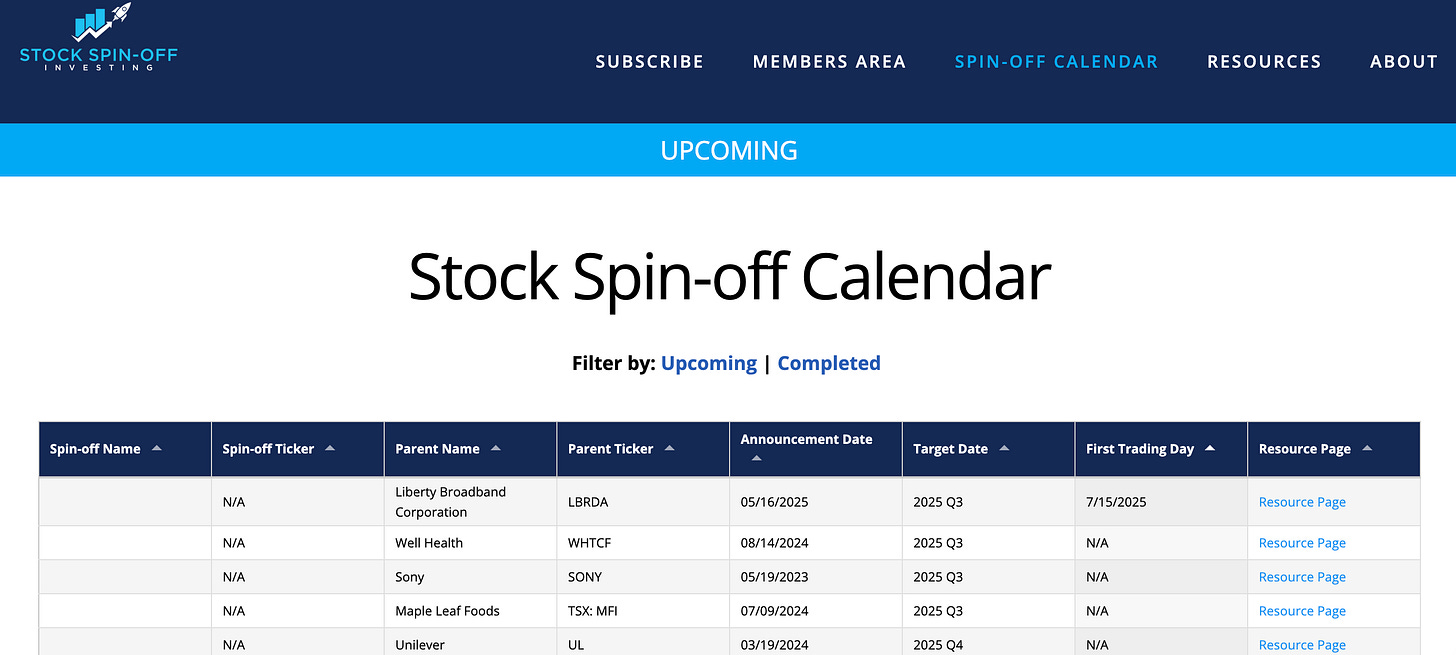Click the Announcement Date header text
Viewport: 1456px width, 655px height.
click(x=806, y=439)
